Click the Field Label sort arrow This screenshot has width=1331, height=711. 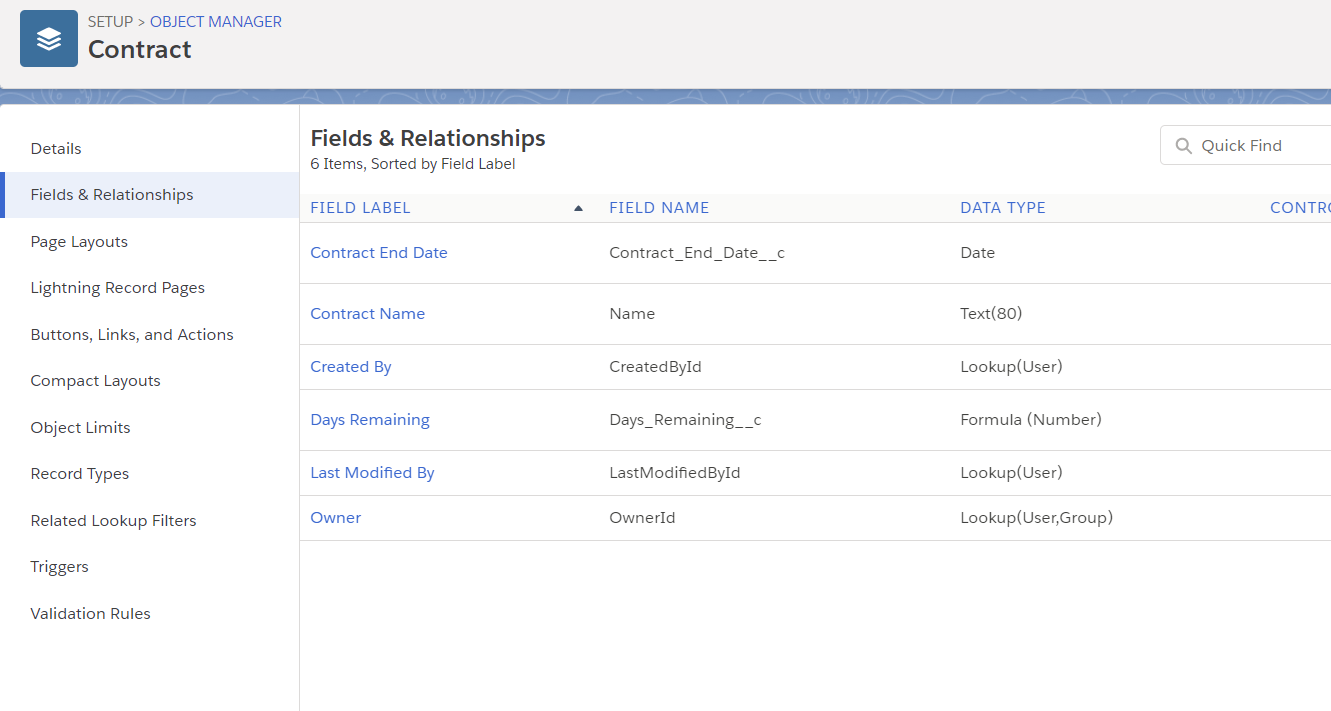coord(578,208)
